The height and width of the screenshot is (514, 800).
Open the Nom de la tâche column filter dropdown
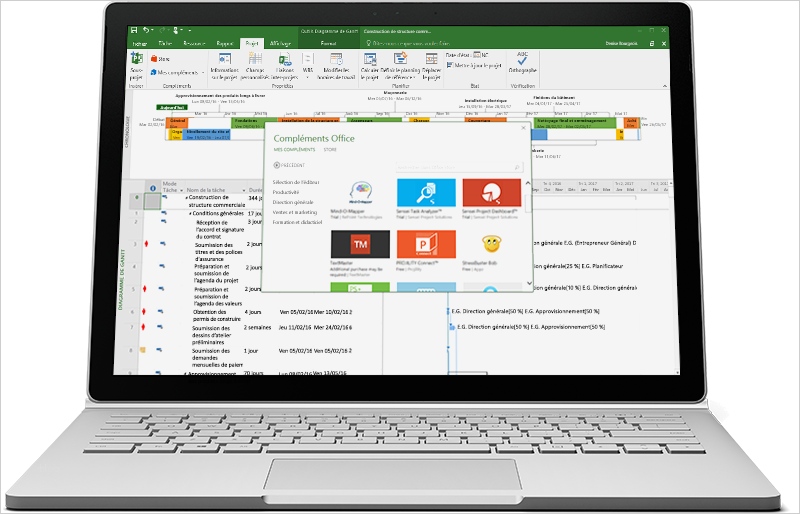coord(243,190)
